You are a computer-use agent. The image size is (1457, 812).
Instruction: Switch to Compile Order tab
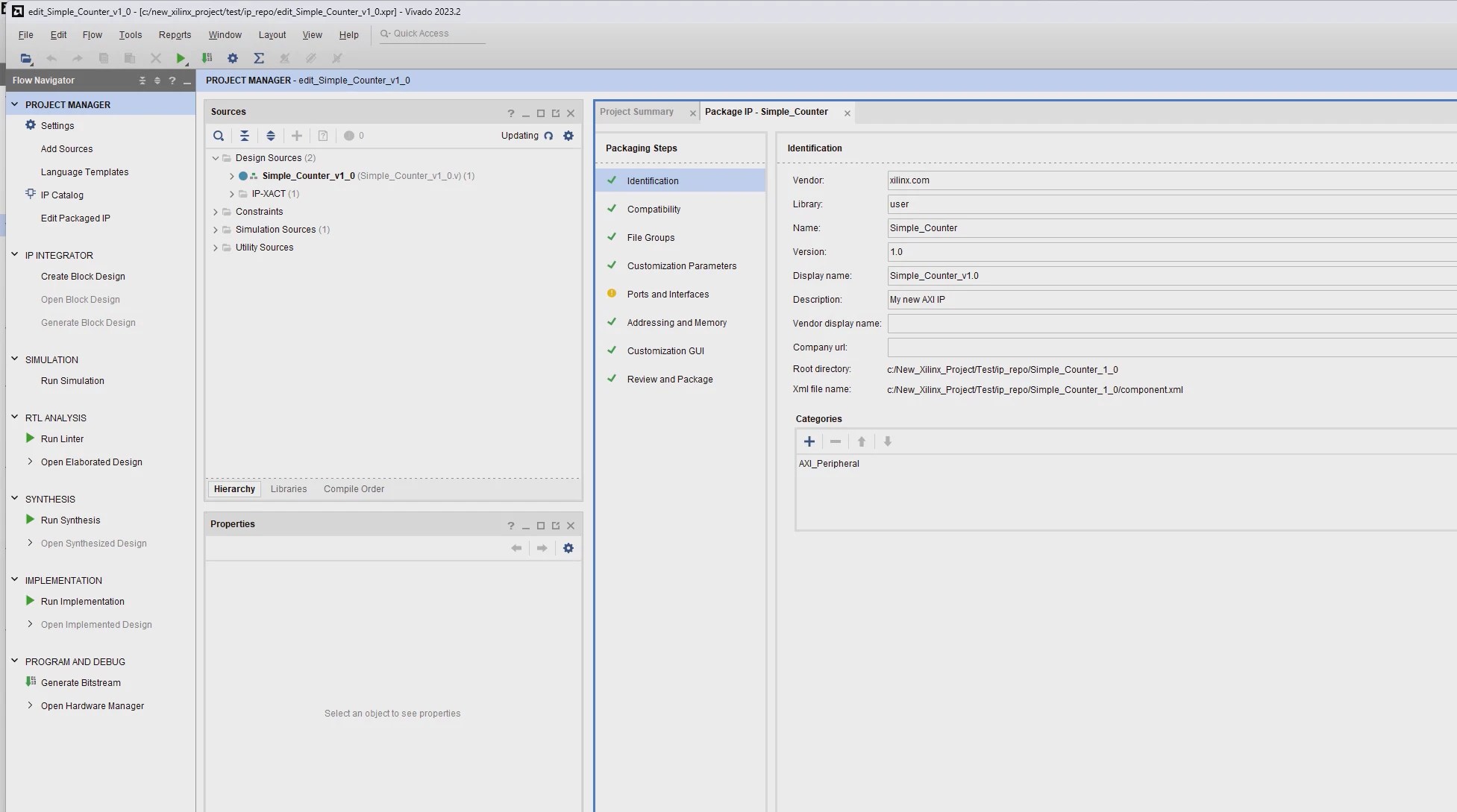354,489
